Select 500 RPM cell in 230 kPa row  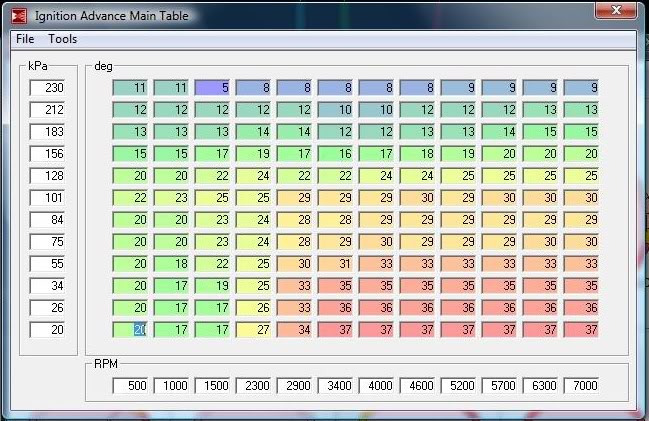[130, 88]
